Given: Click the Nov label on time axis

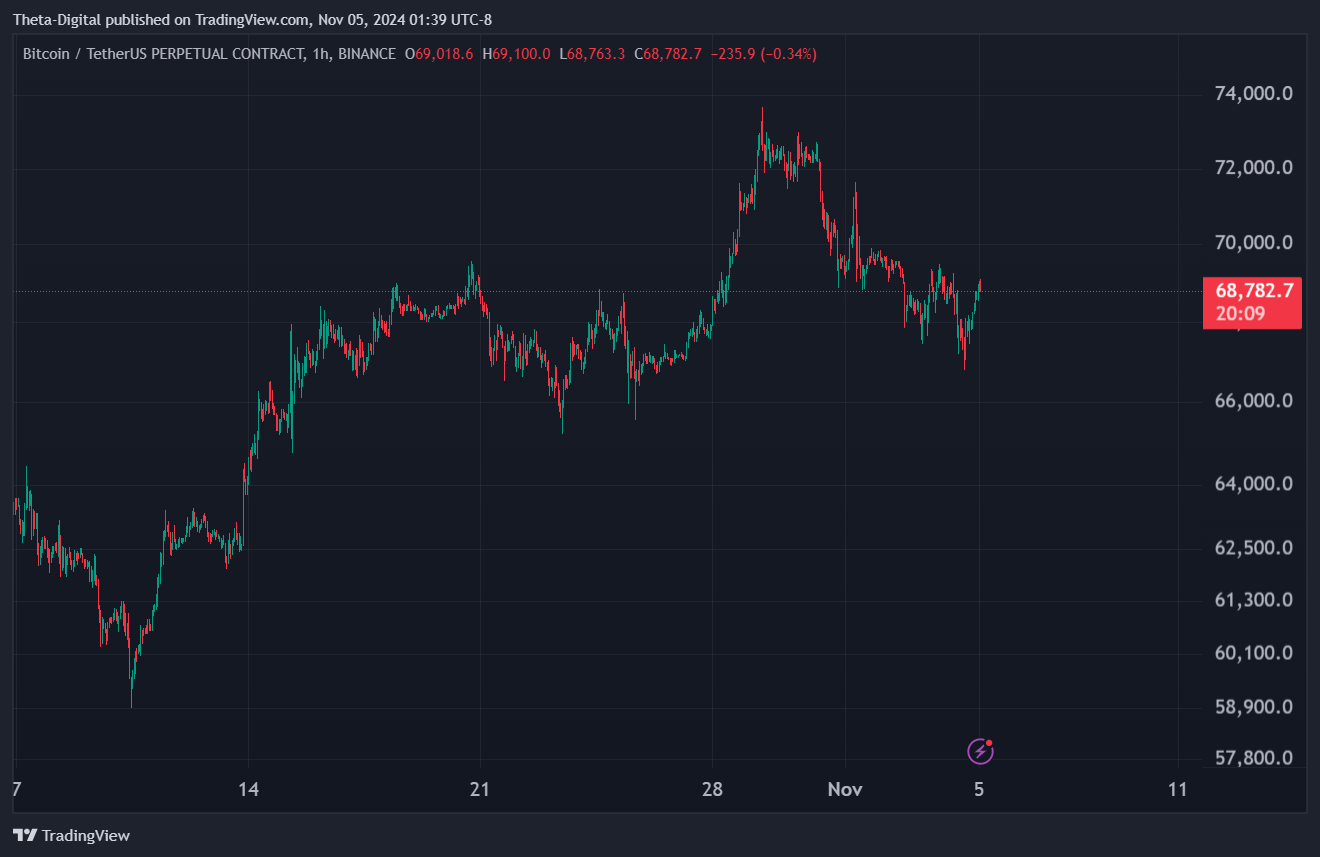Looking at the screenshot, I should coord(845,789).
